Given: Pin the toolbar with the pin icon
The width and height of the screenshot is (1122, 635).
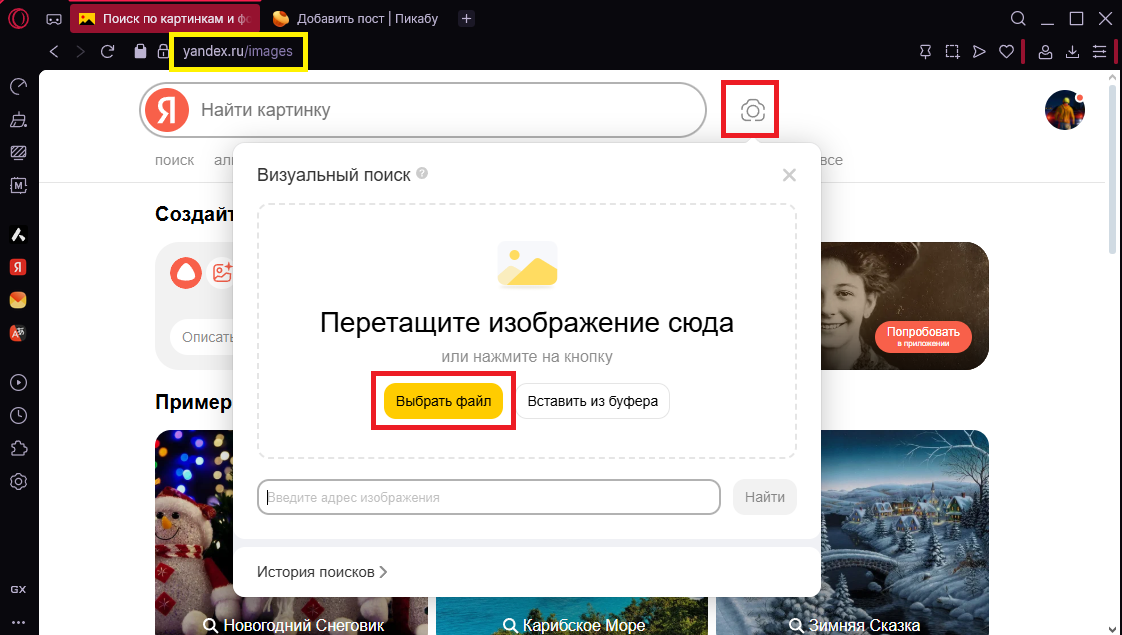Looking at the screenshot, I should point(925,51).
